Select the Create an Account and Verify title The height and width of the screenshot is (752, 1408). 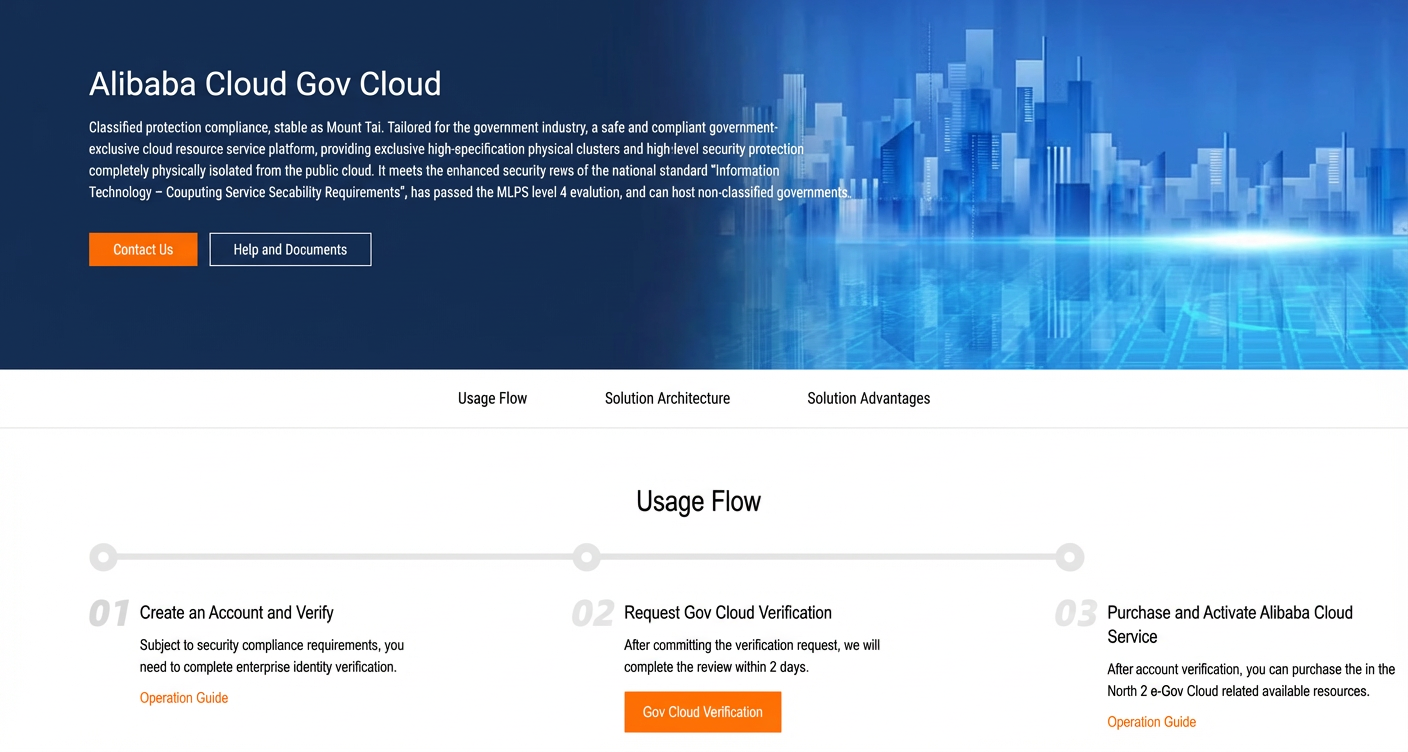tap(236, 613)
